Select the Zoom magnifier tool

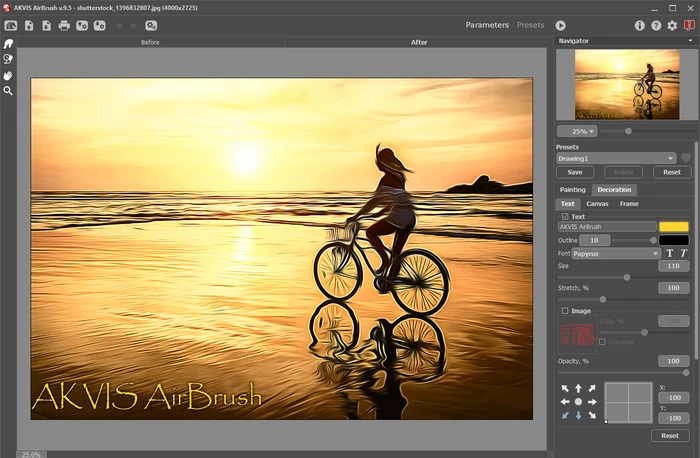pyautogui.click(x=8, y=91)
